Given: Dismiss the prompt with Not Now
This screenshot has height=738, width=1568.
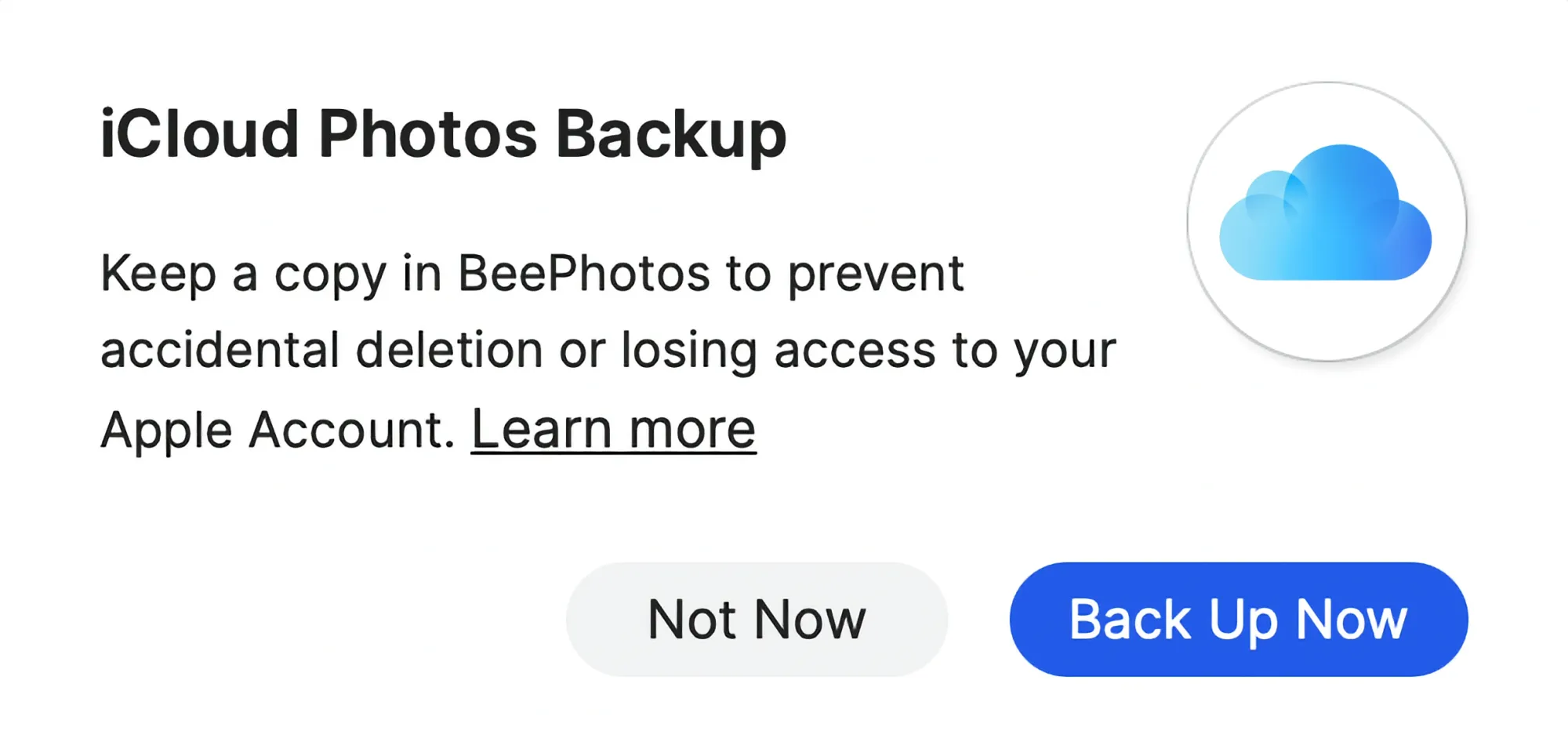Looking at the screenshot, I should [x=757, y=619].
